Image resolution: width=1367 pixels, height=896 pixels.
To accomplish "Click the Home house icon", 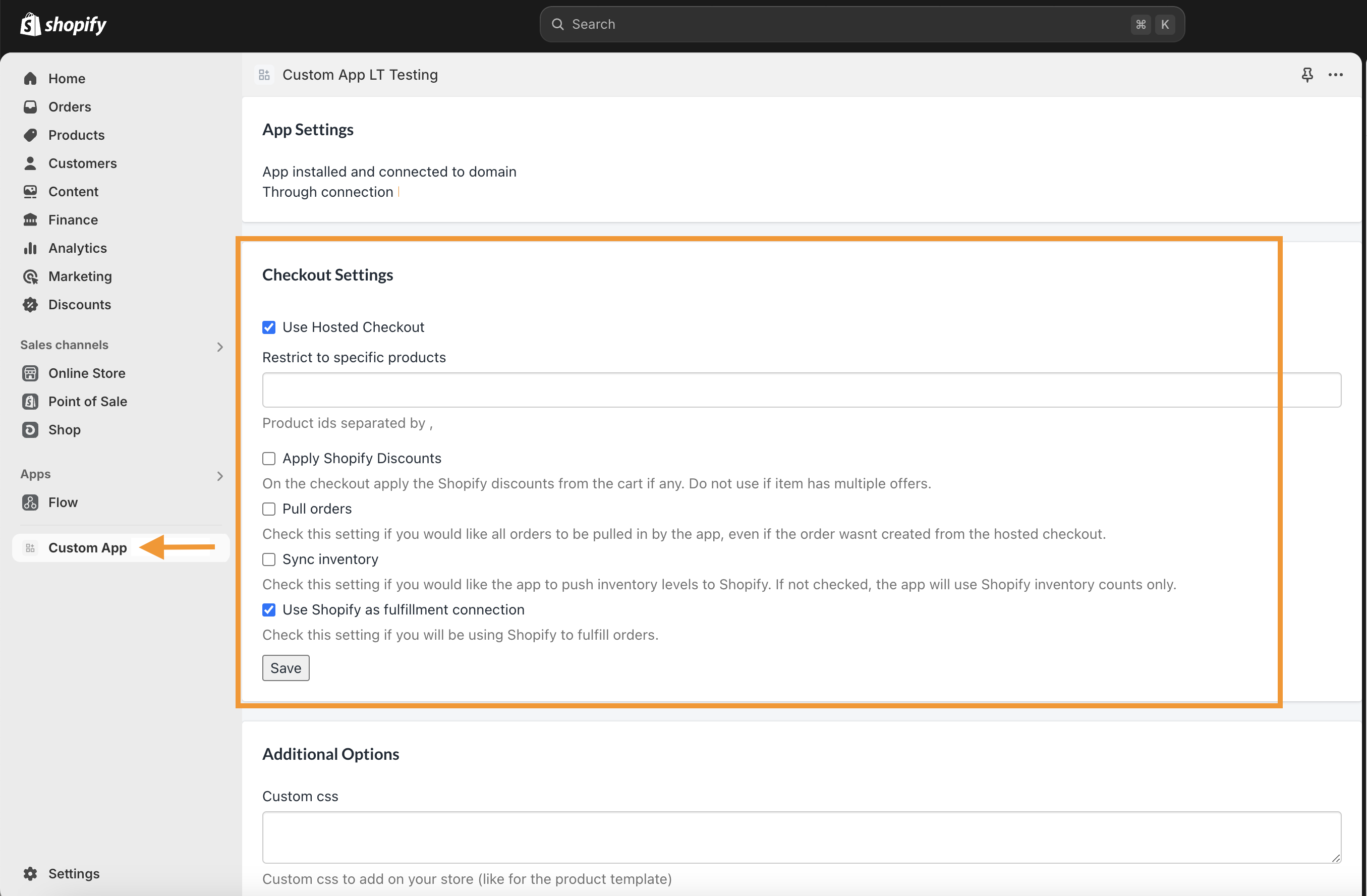I will pos(30,78).
